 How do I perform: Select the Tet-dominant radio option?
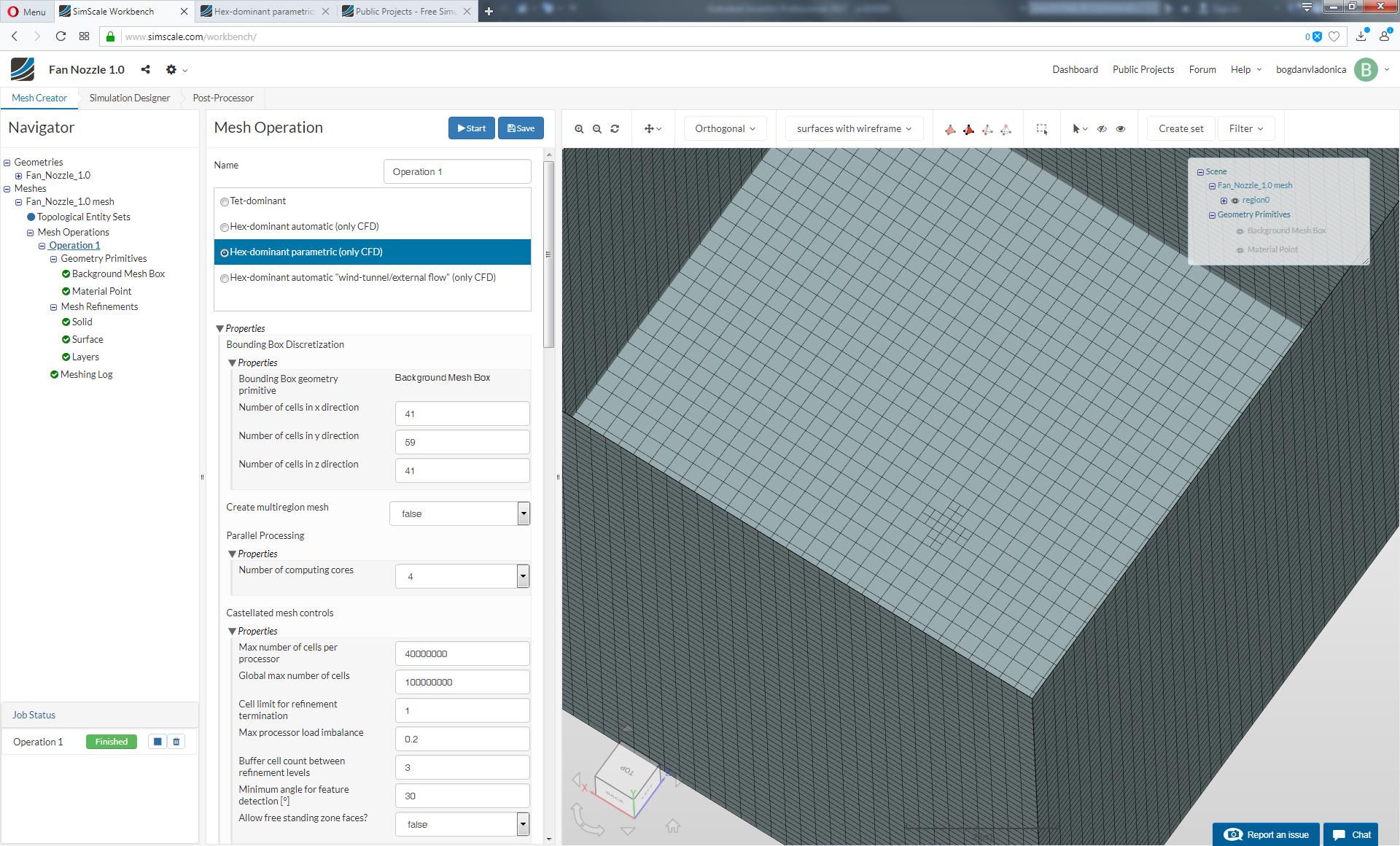(225, 202)
